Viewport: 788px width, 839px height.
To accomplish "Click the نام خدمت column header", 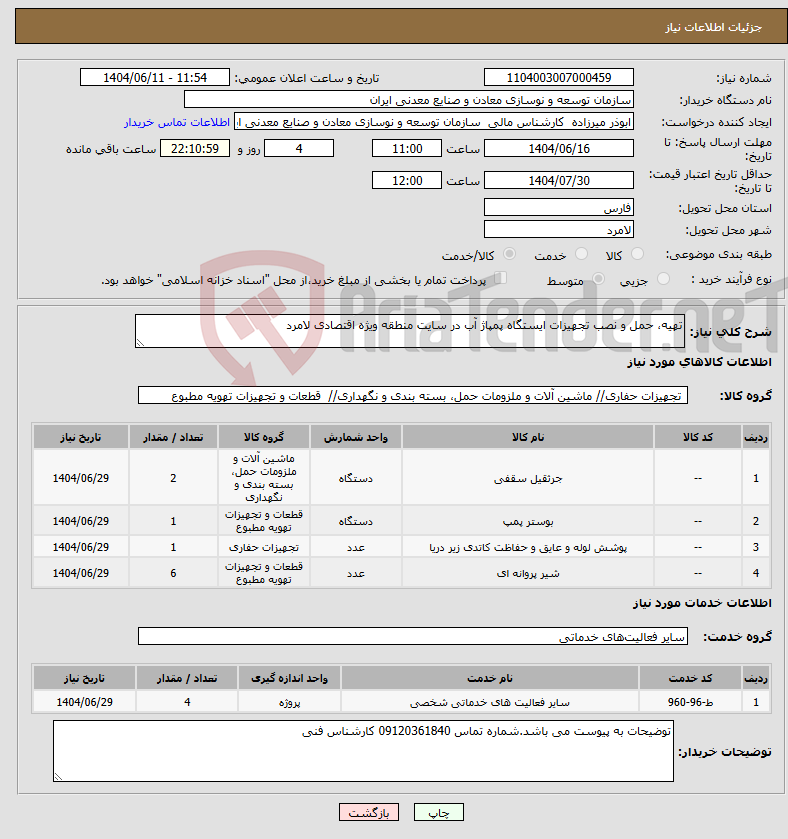I will coord(489,678).
